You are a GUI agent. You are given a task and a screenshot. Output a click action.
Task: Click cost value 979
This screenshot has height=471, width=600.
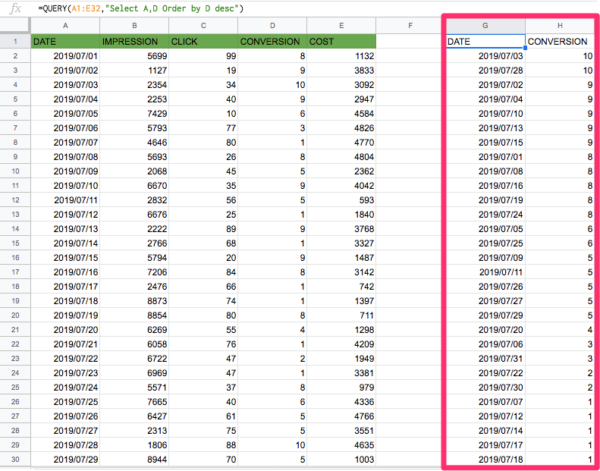click(x=341, y=387)
